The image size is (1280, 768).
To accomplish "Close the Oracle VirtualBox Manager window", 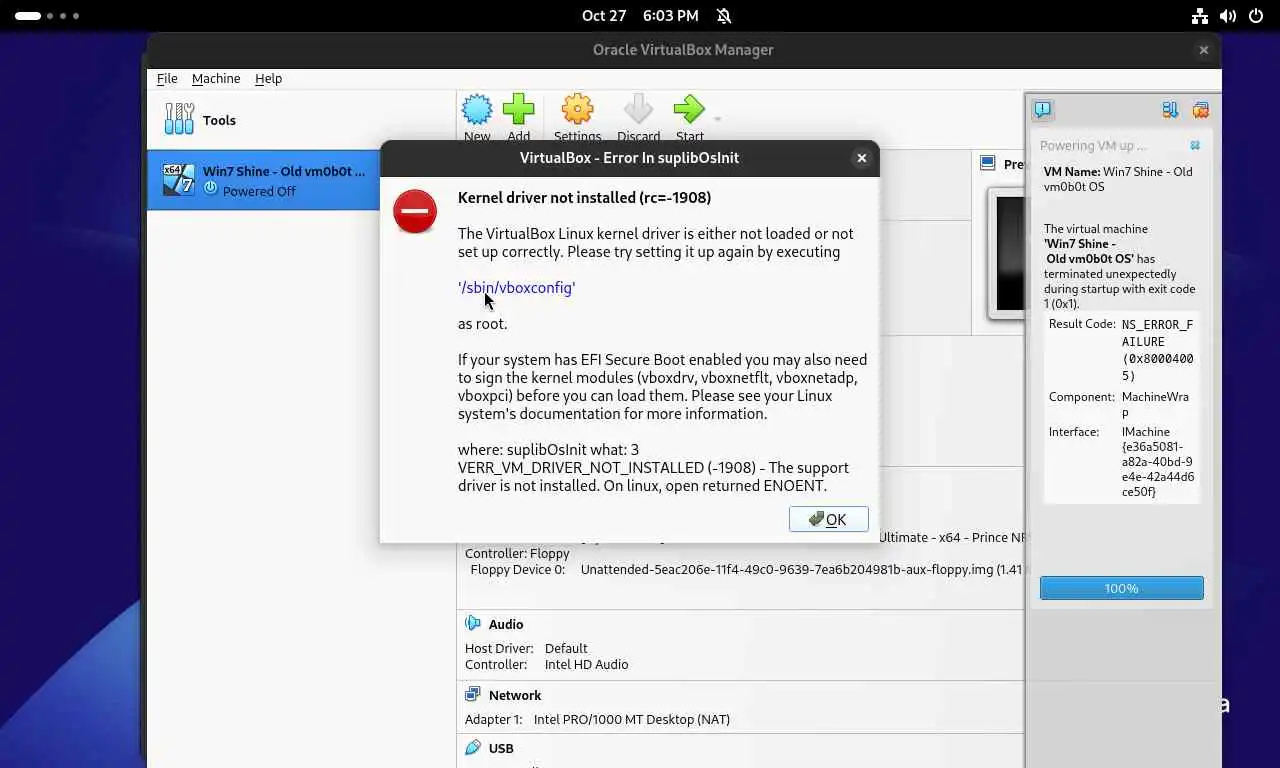I will coord(1204,50).
